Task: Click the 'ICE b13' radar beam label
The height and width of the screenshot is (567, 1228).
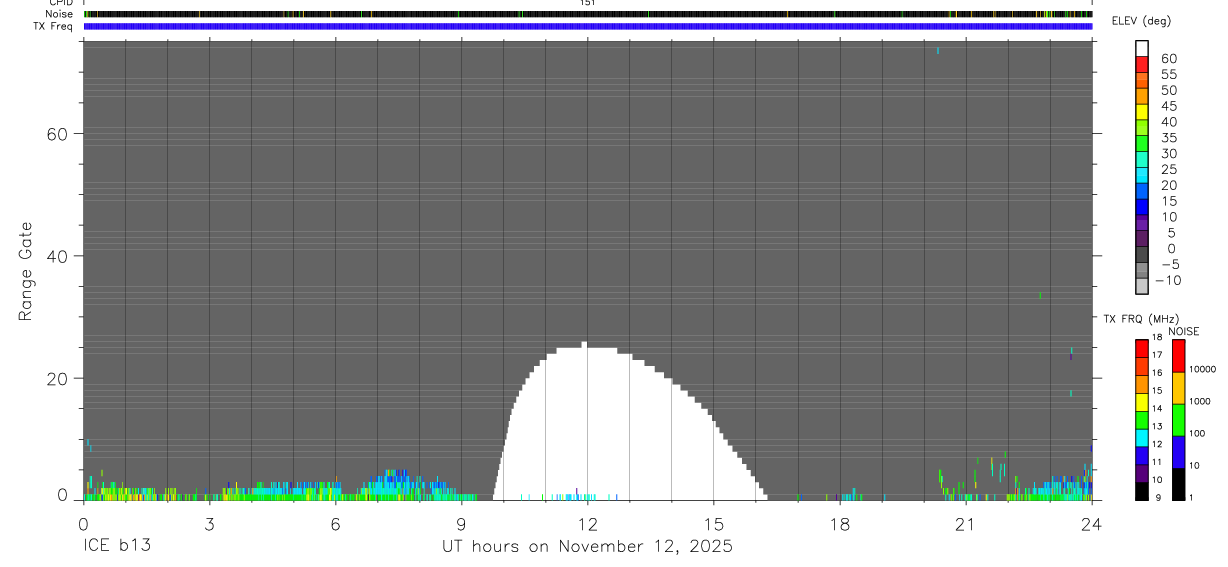Action: tap(116, 546)
